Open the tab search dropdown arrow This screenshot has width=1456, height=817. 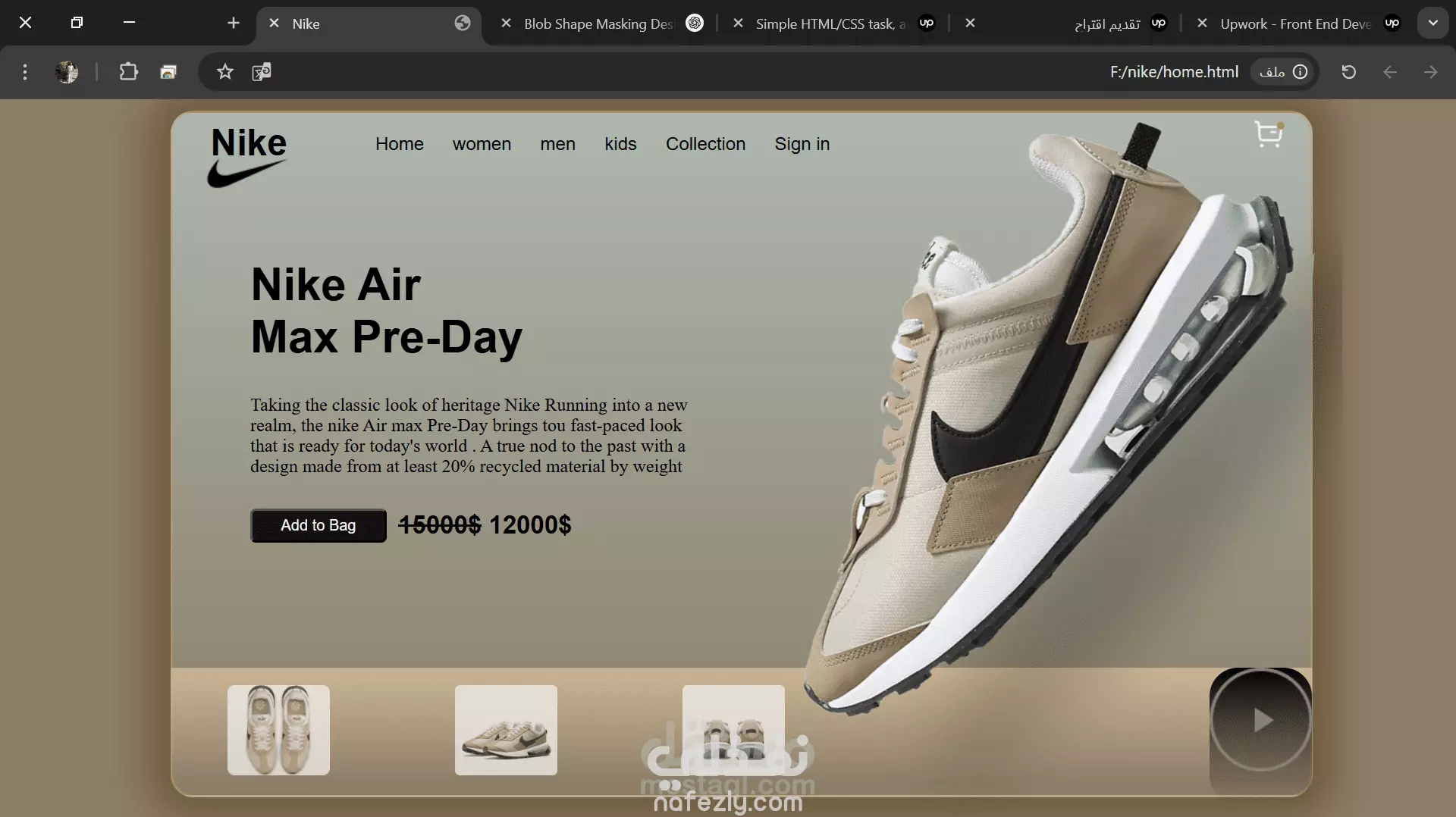click(1432, 23)
